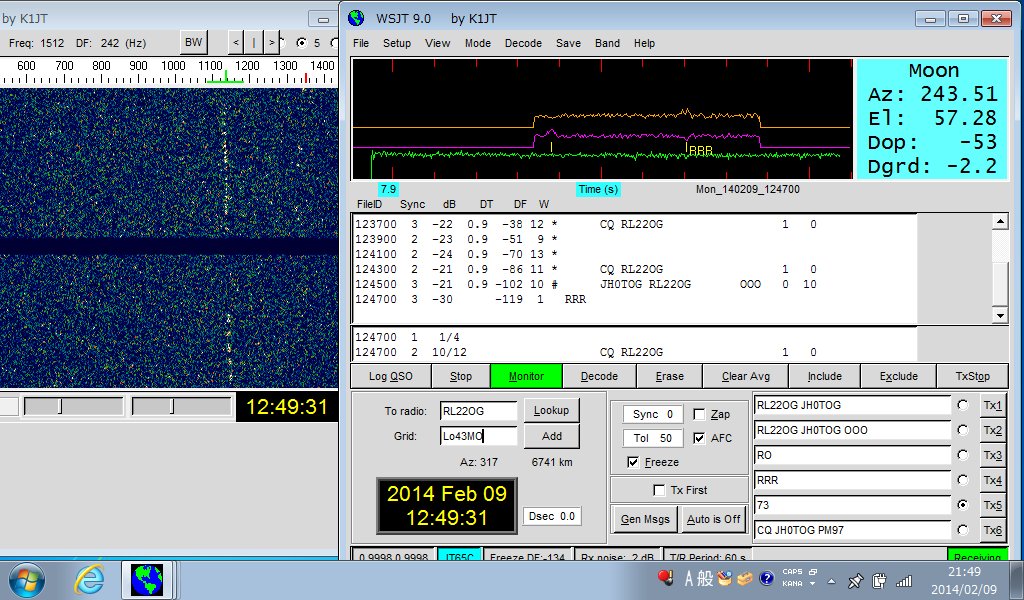Click the IME '般' conversion mode icon
1024x600 pixels.
click(x=705, y=578)
